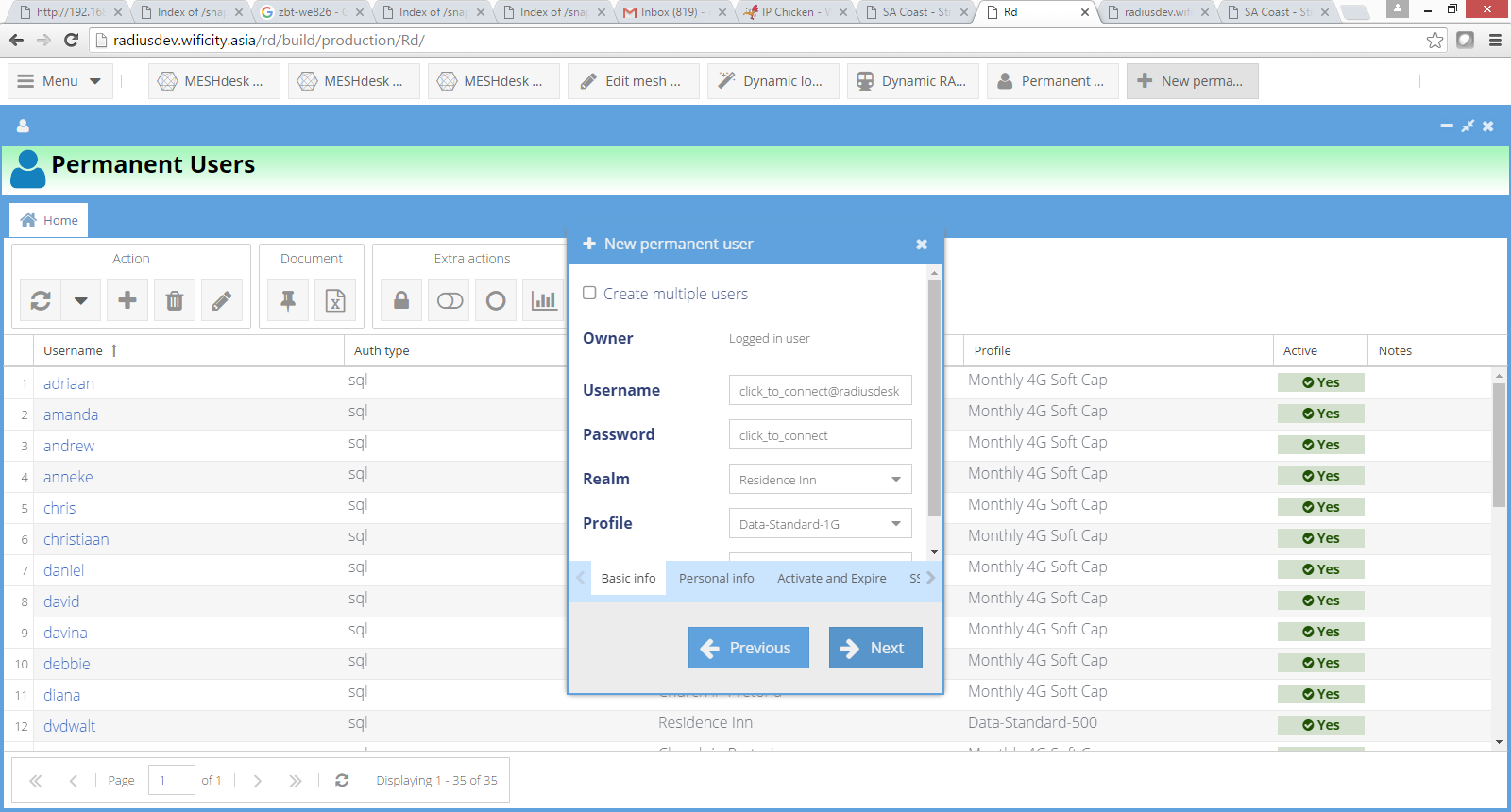Enable the Create multiple users checkbox
Image resolution: width=1511 pixels, height=812 pixels.
(x=589, y=293)
